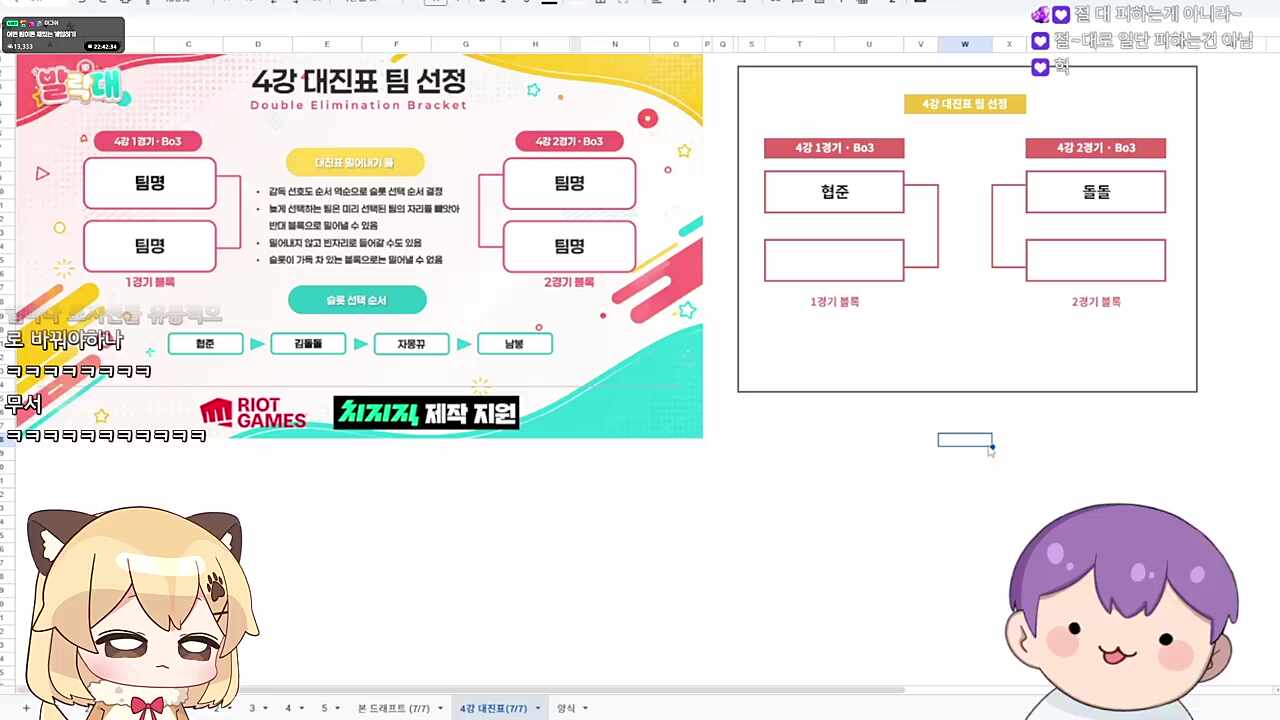Screen dimensions: 1280x720
Task: Select column F header
Action: pos(395,44)
